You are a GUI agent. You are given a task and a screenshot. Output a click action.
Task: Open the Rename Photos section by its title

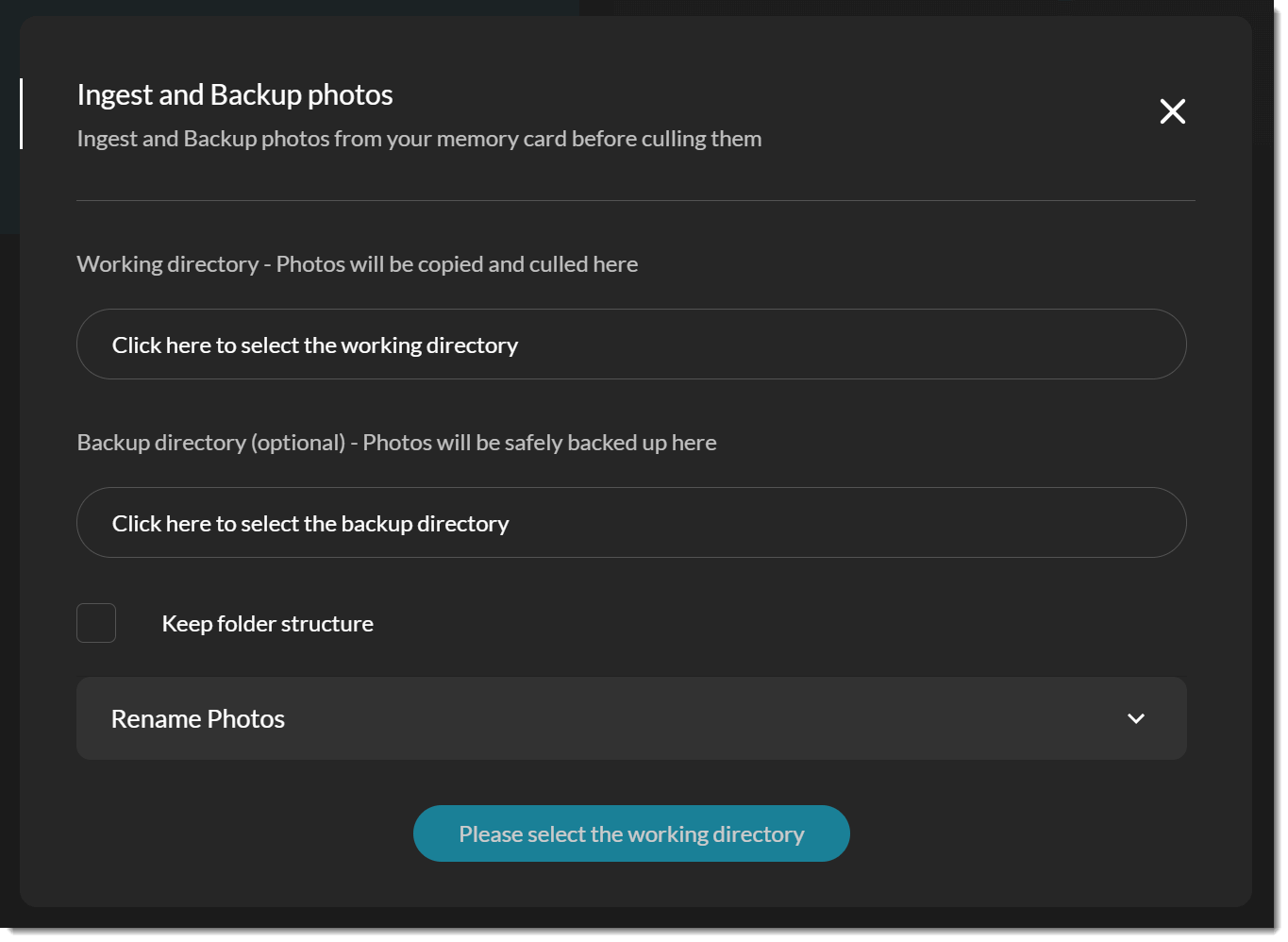pyautogui.click(x=198, y=719)
